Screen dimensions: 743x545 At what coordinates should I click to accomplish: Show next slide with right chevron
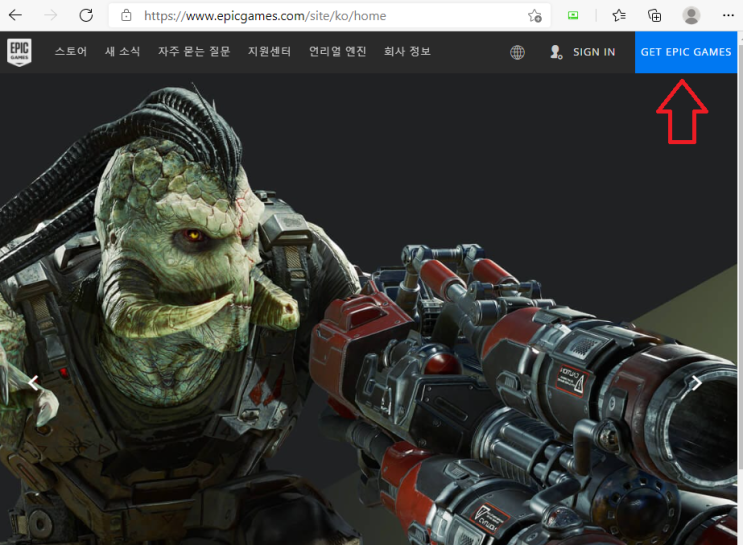[696, 382]
